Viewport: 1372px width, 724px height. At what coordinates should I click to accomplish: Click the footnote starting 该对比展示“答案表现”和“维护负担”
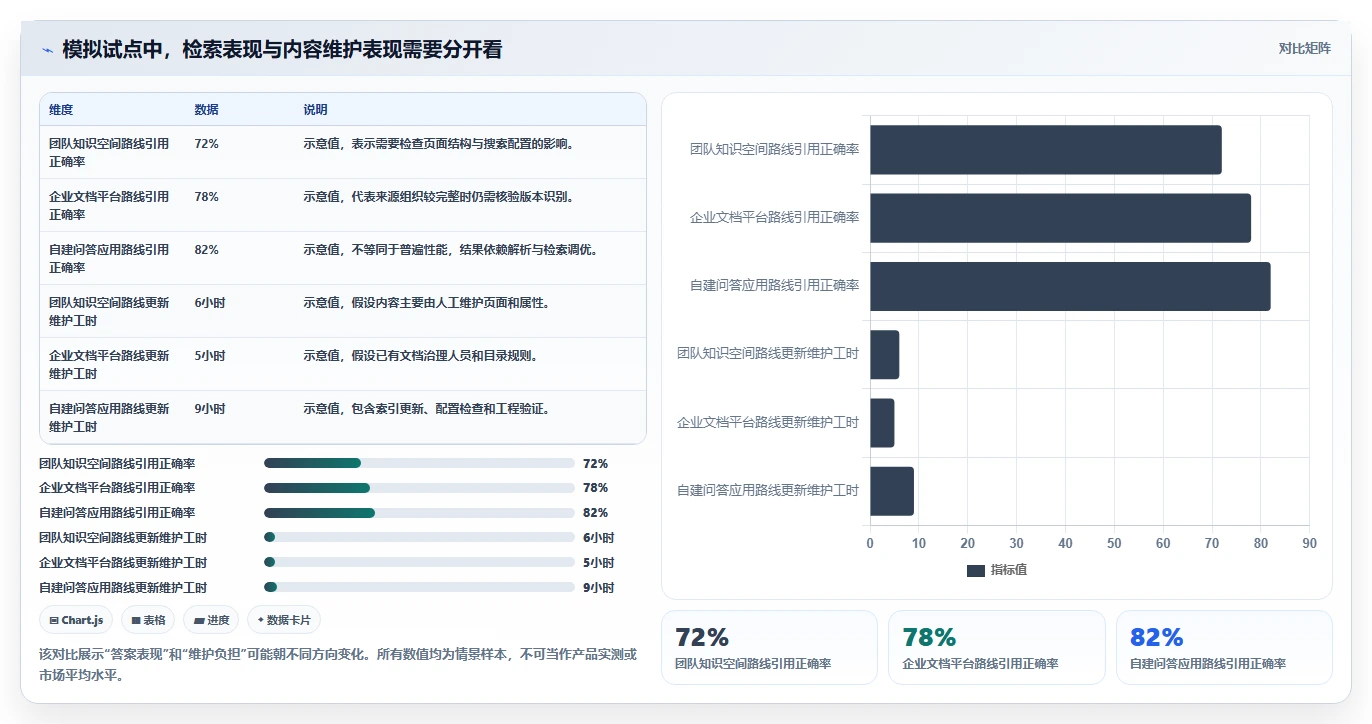click(338, 664)
